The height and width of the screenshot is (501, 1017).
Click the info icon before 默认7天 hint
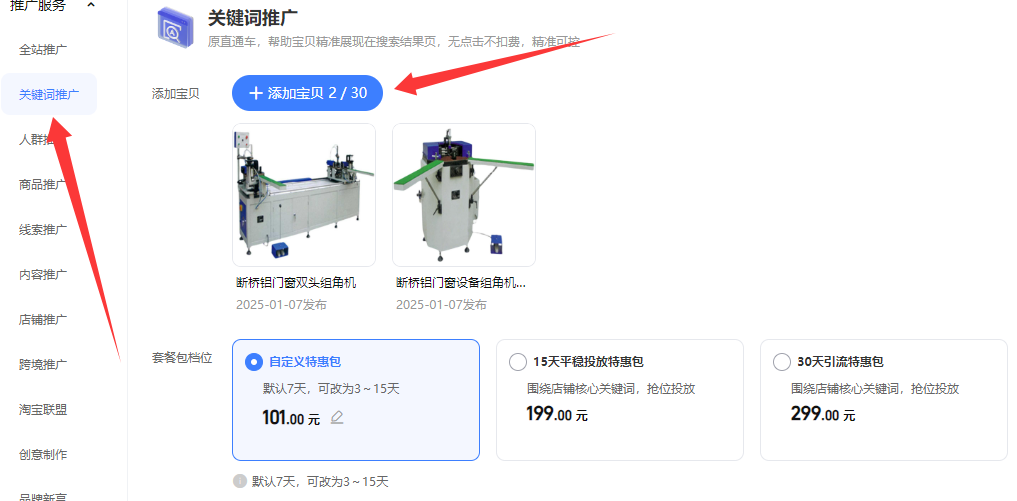240,481
